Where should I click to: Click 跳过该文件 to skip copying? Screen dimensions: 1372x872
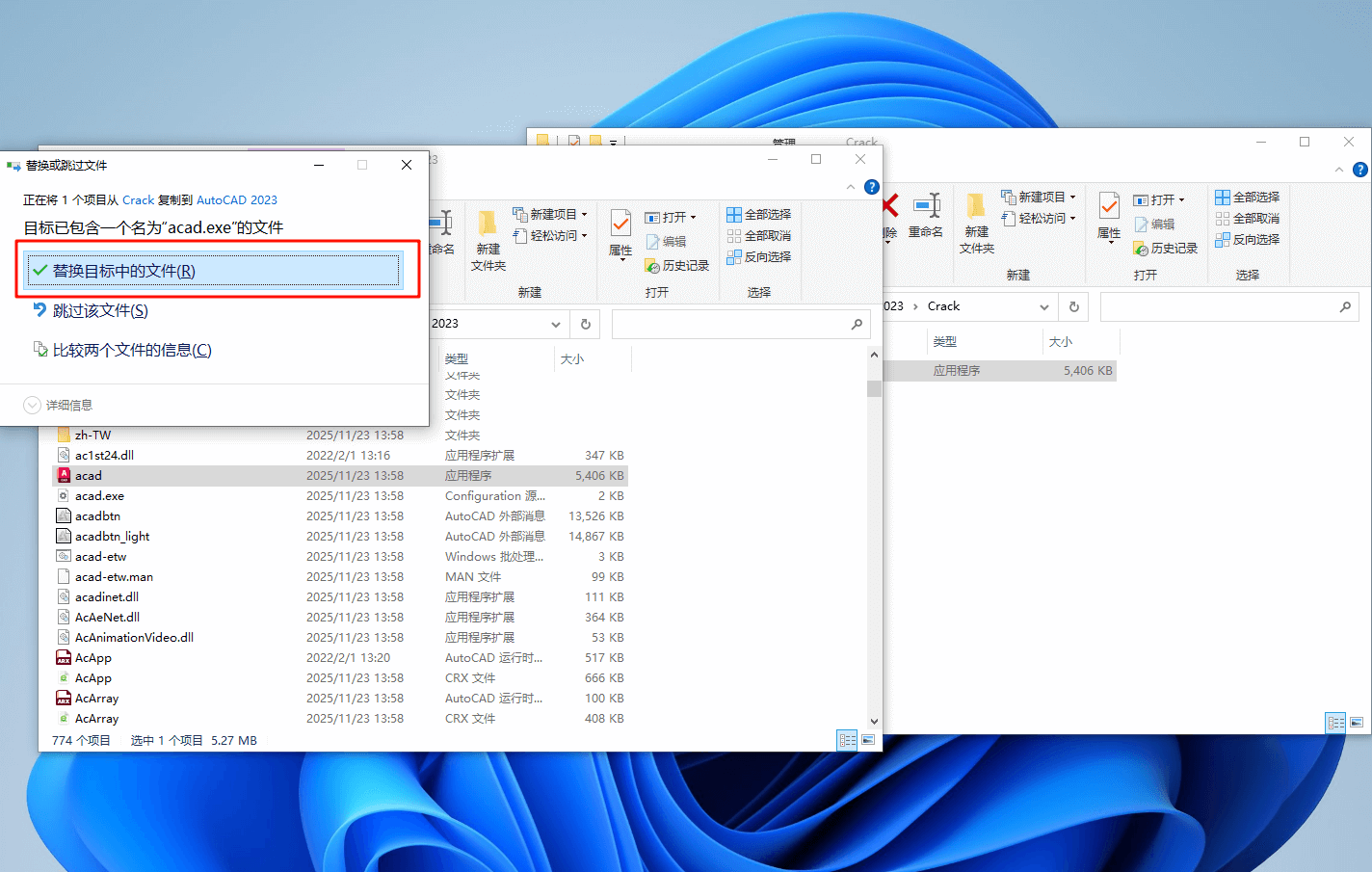click(101, 310)
